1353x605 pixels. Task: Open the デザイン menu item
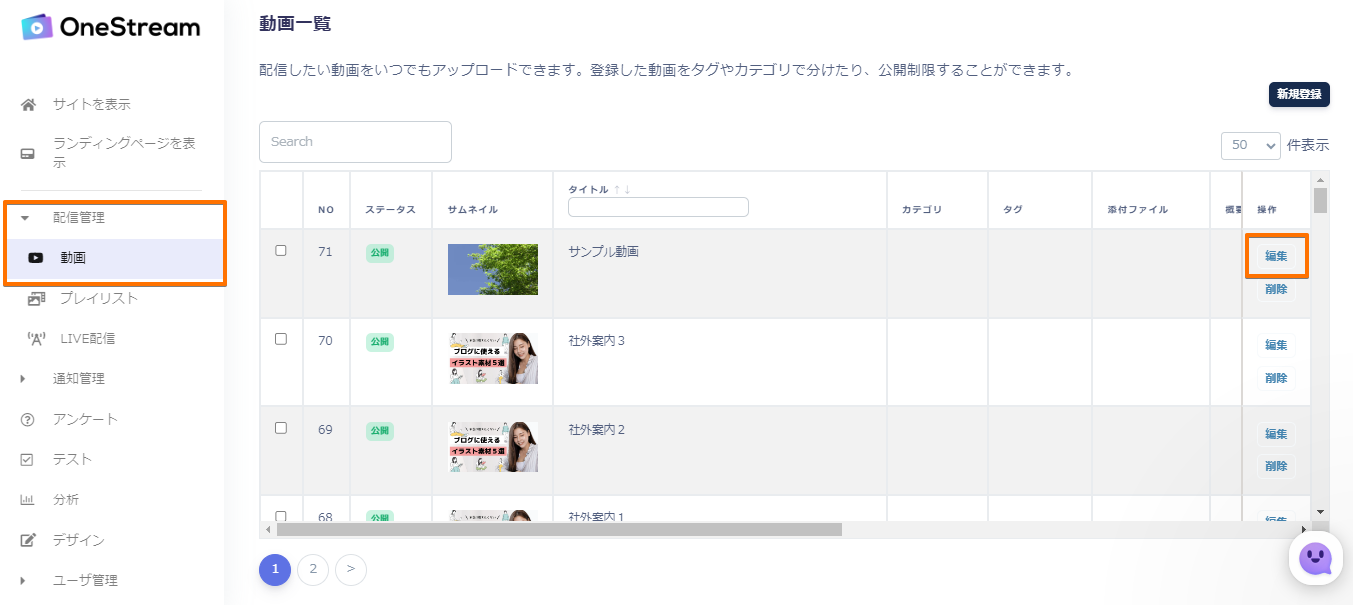[78, 540]
